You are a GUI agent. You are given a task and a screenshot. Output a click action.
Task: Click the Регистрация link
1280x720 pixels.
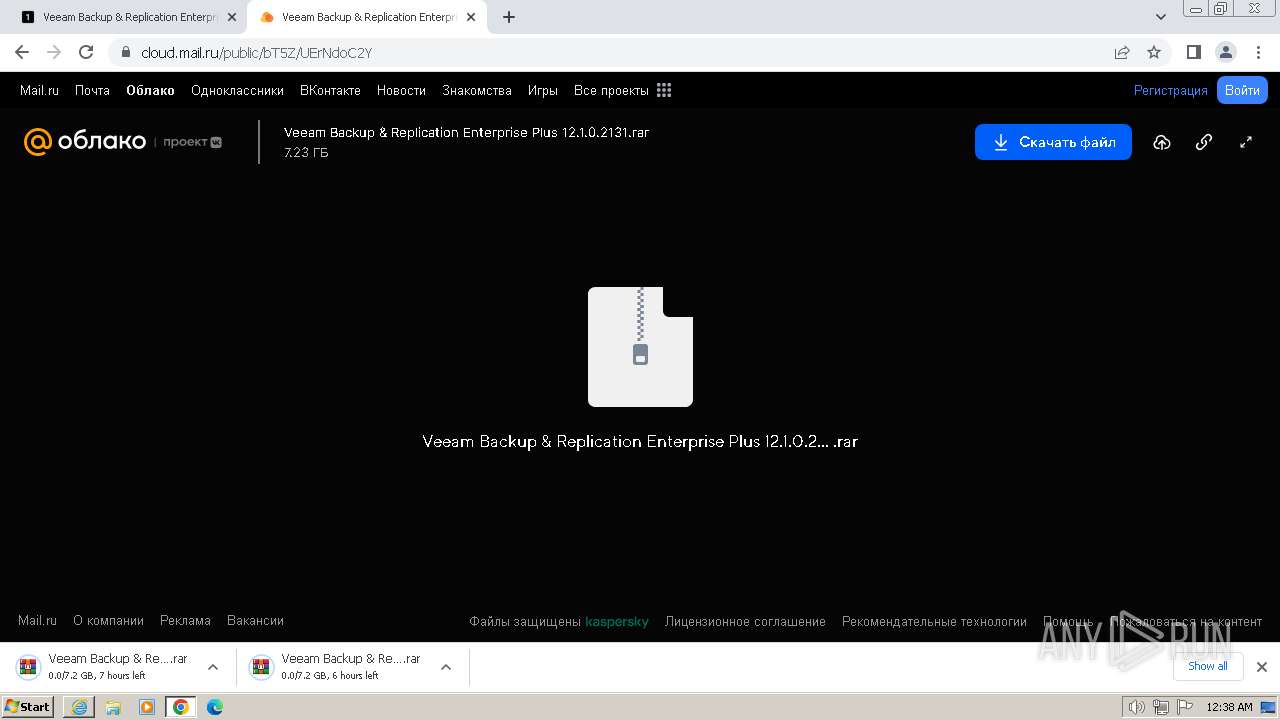click(1171, 90)
